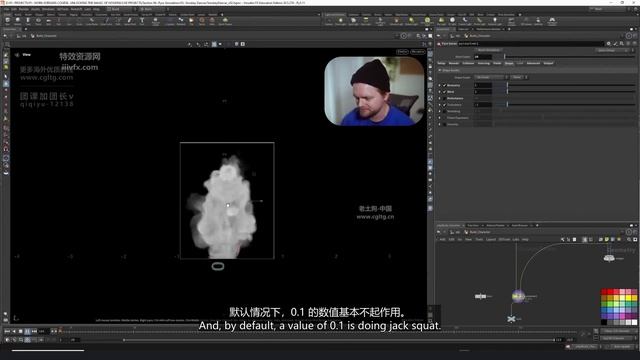Add an Environment Light from the shelf

pos(427,20)
